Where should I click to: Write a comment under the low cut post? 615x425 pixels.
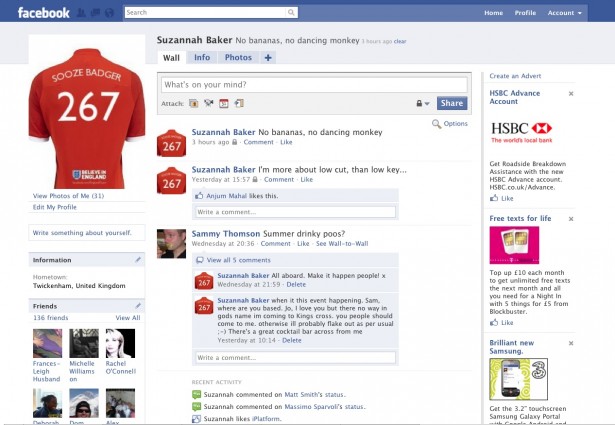295,212
